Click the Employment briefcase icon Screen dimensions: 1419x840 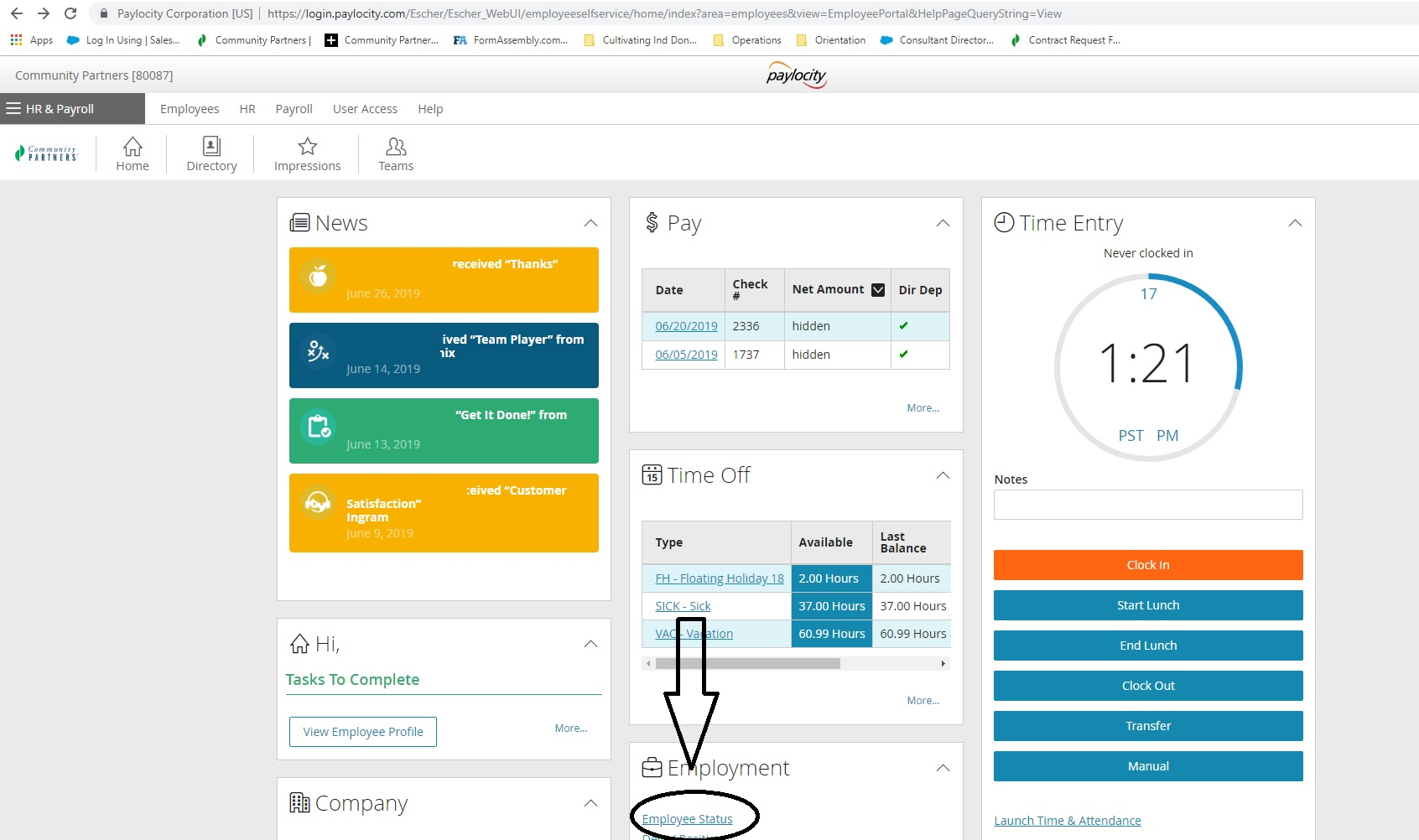tap(652, 767)
